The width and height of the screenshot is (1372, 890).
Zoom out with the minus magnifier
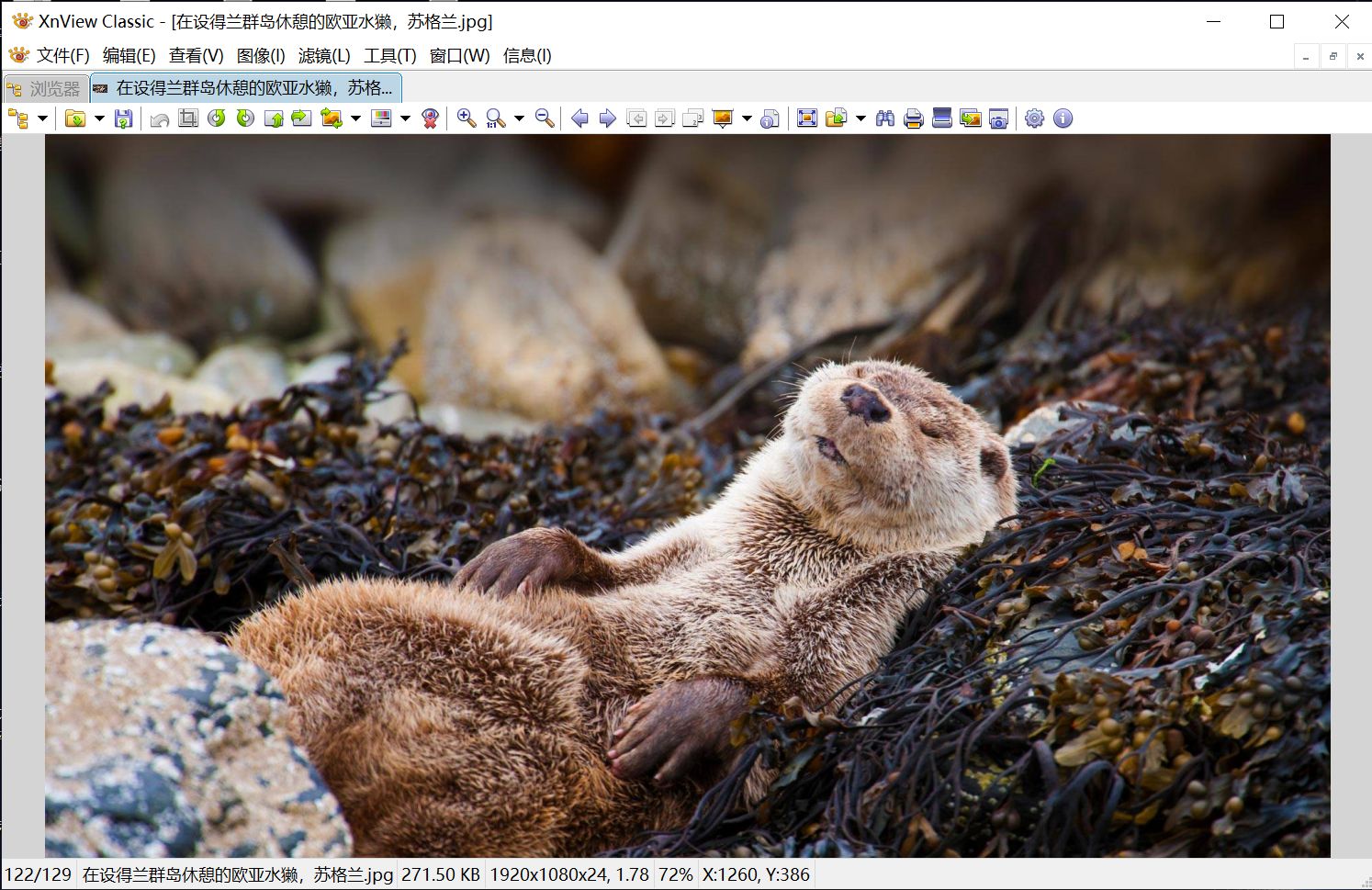point(545,118)
